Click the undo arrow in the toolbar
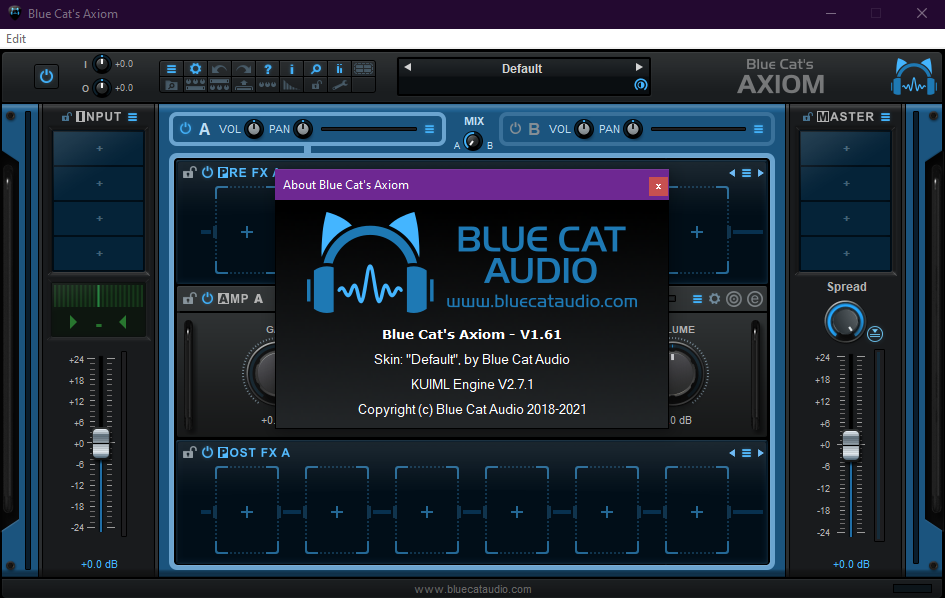945x598 pixels. pos(219,69)
